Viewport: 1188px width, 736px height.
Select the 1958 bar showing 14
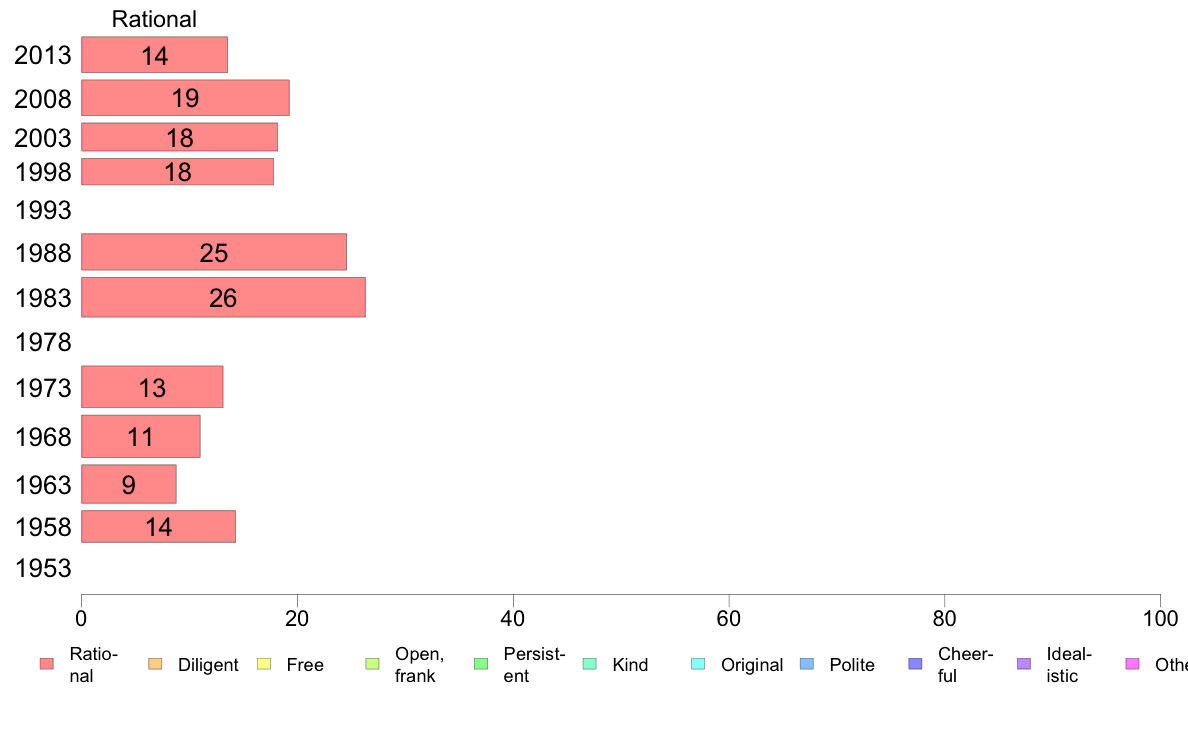pyautogui.click(x=158, y=526)
